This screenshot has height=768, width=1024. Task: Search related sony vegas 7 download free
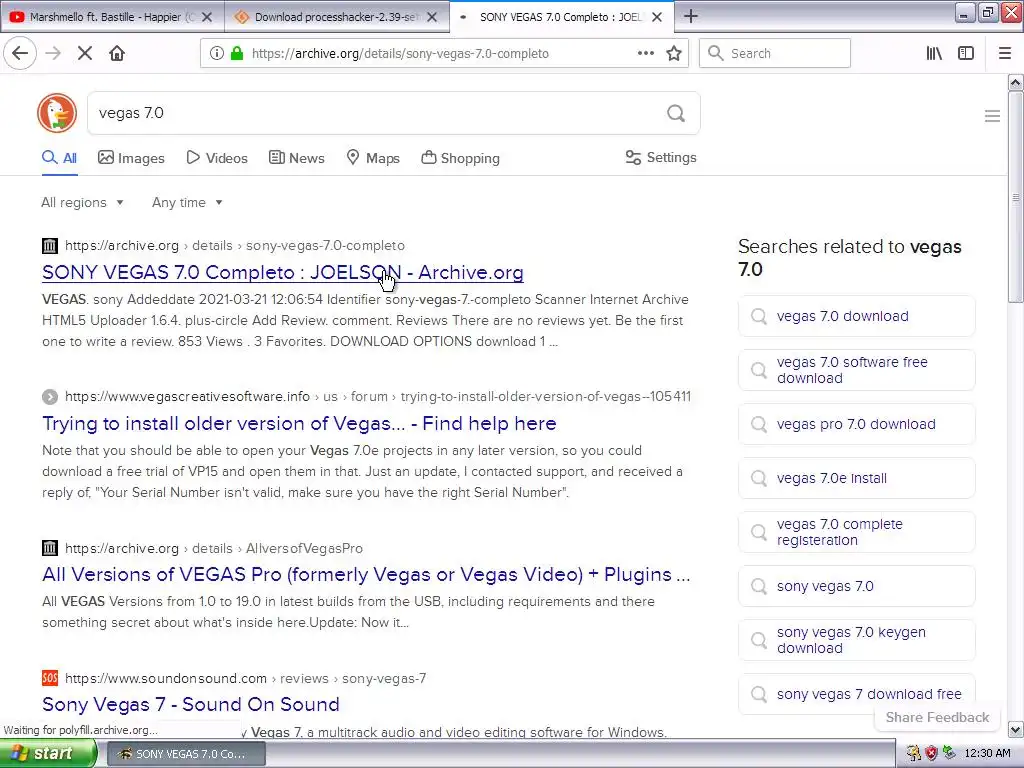click(857, 694)
